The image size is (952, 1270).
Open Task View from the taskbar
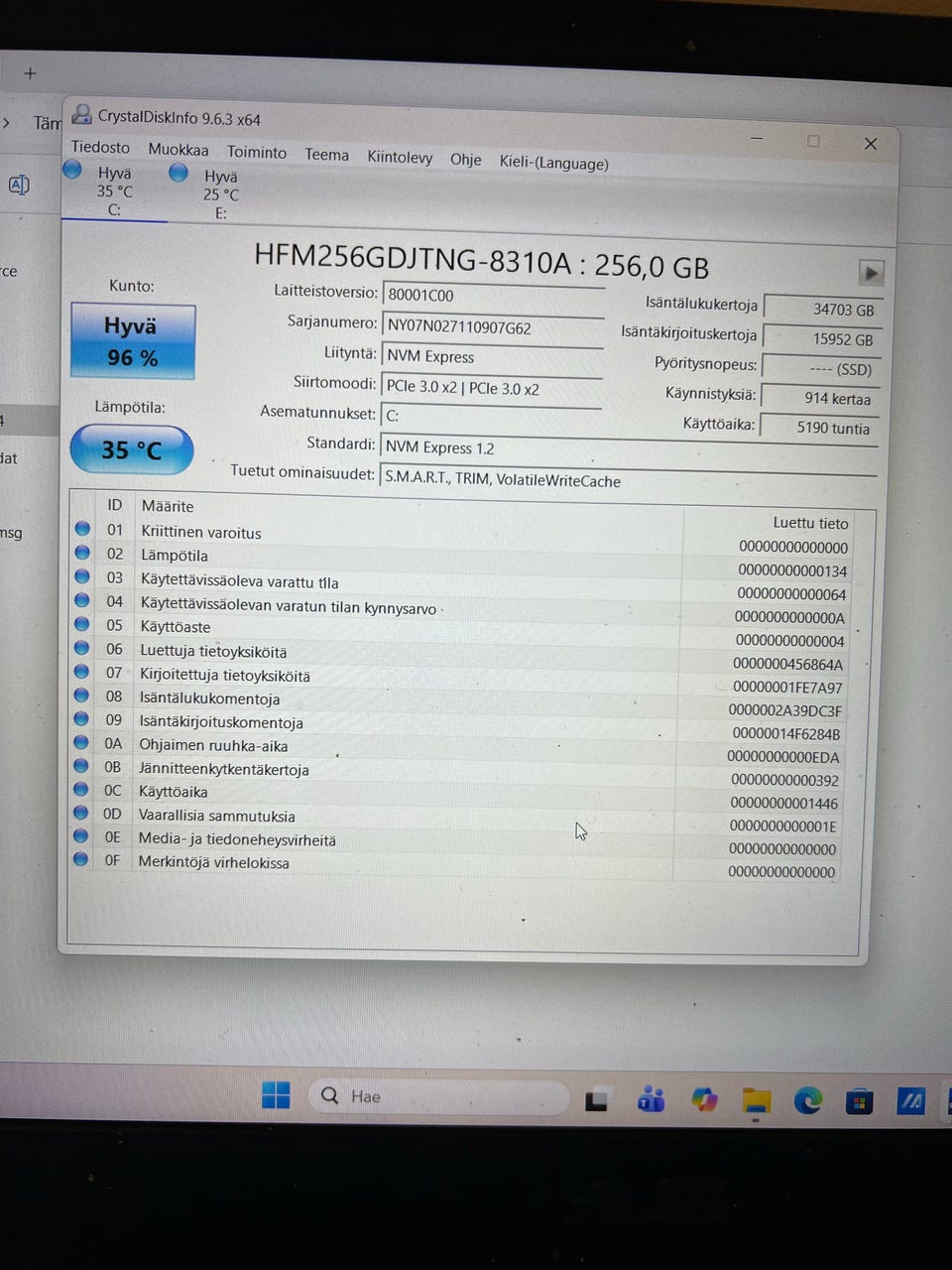[596, 1099]
